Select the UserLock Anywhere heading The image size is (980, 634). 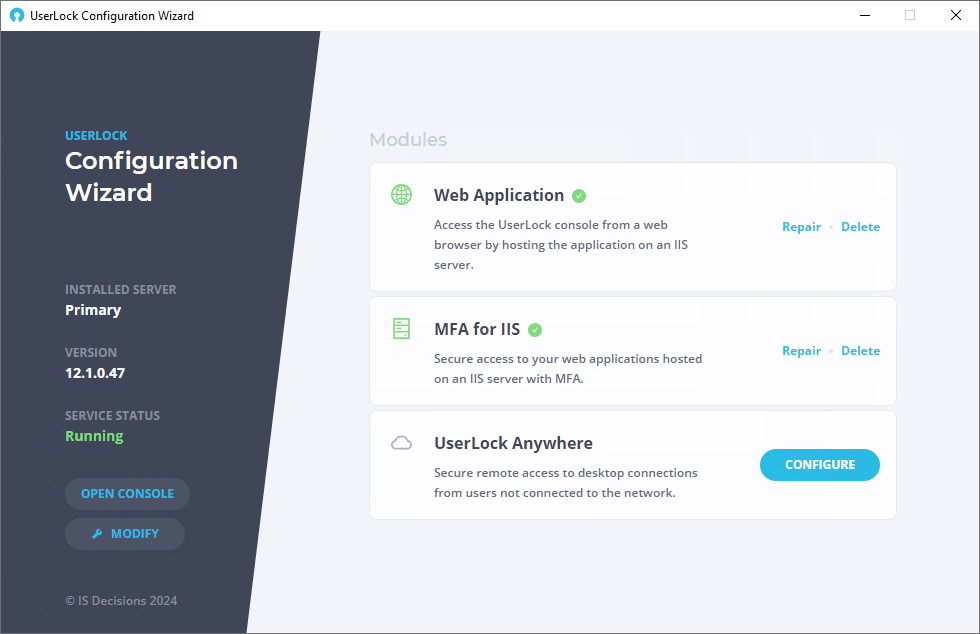(x=513, y=443)
